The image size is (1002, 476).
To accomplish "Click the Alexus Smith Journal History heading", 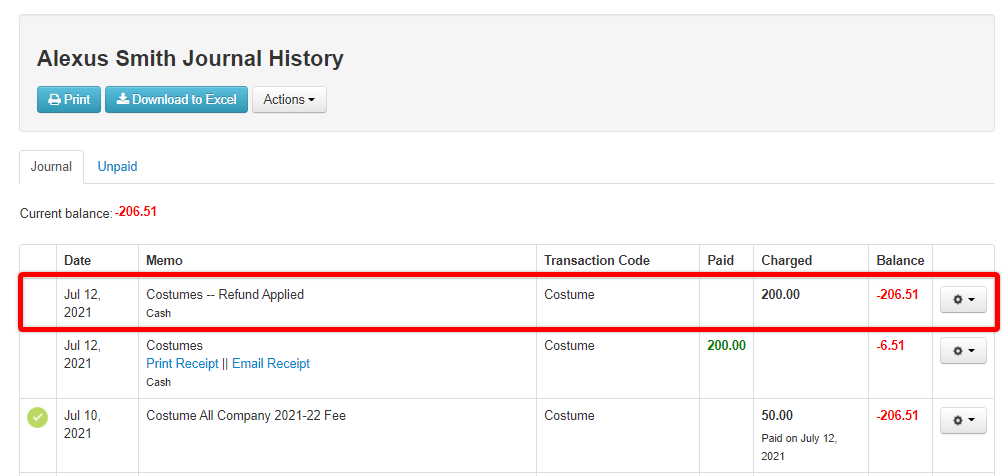I will coord(190,59).
